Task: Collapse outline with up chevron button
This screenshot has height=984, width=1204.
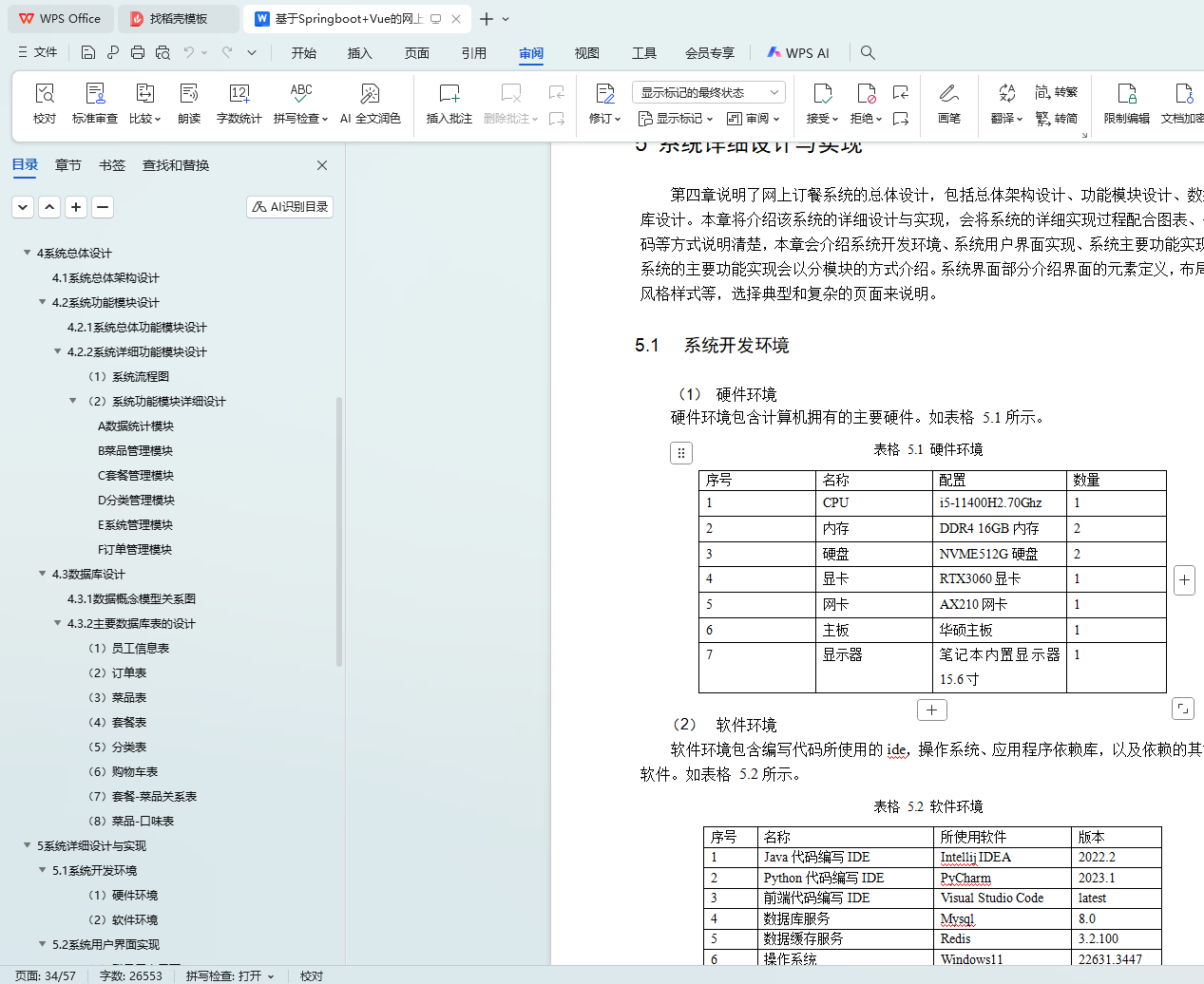Action: coord(49,207)
